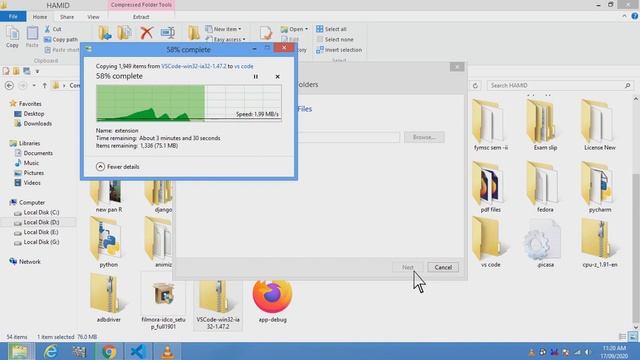Switch to the Extract tab

point(141,17)
